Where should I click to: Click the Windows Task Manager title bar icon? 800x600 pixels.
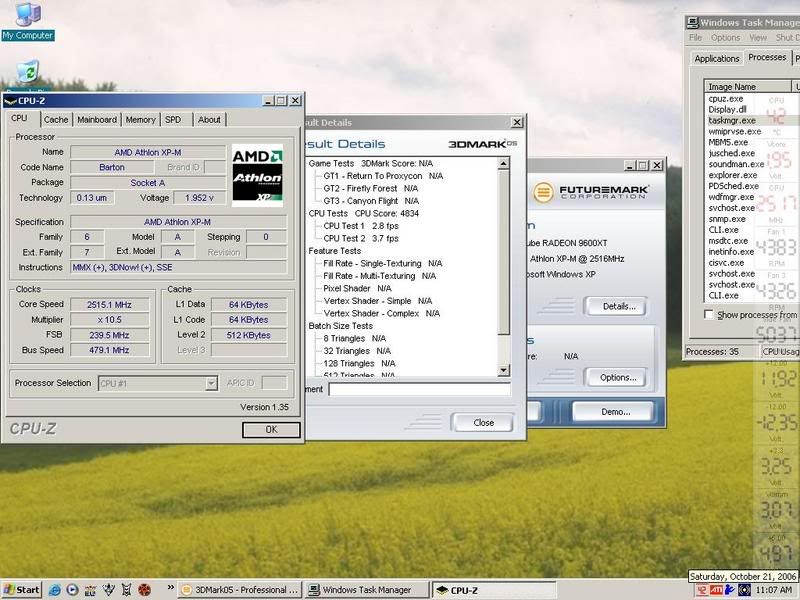point(692,22)
